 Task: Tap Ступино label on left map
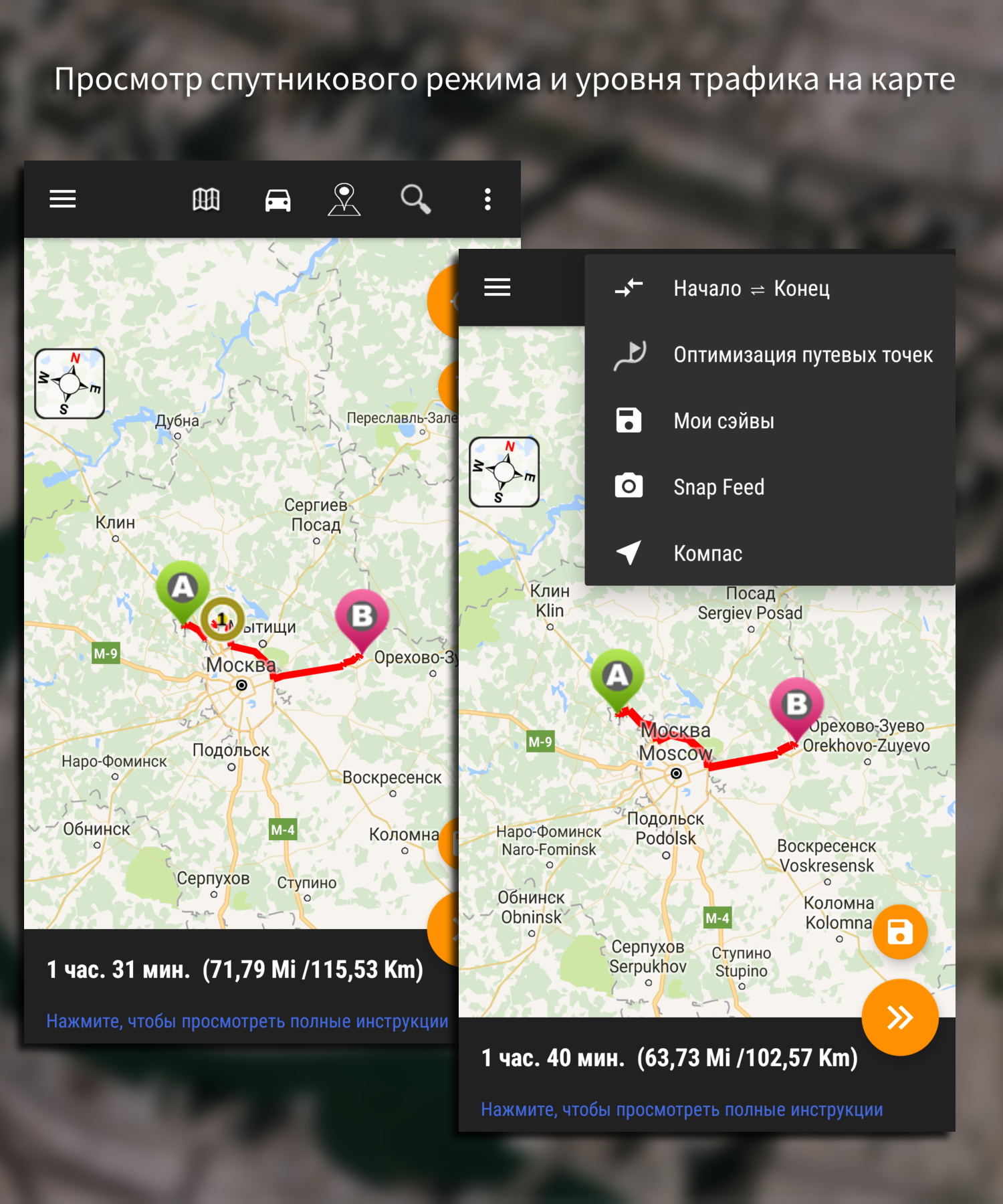pos(307,883)
